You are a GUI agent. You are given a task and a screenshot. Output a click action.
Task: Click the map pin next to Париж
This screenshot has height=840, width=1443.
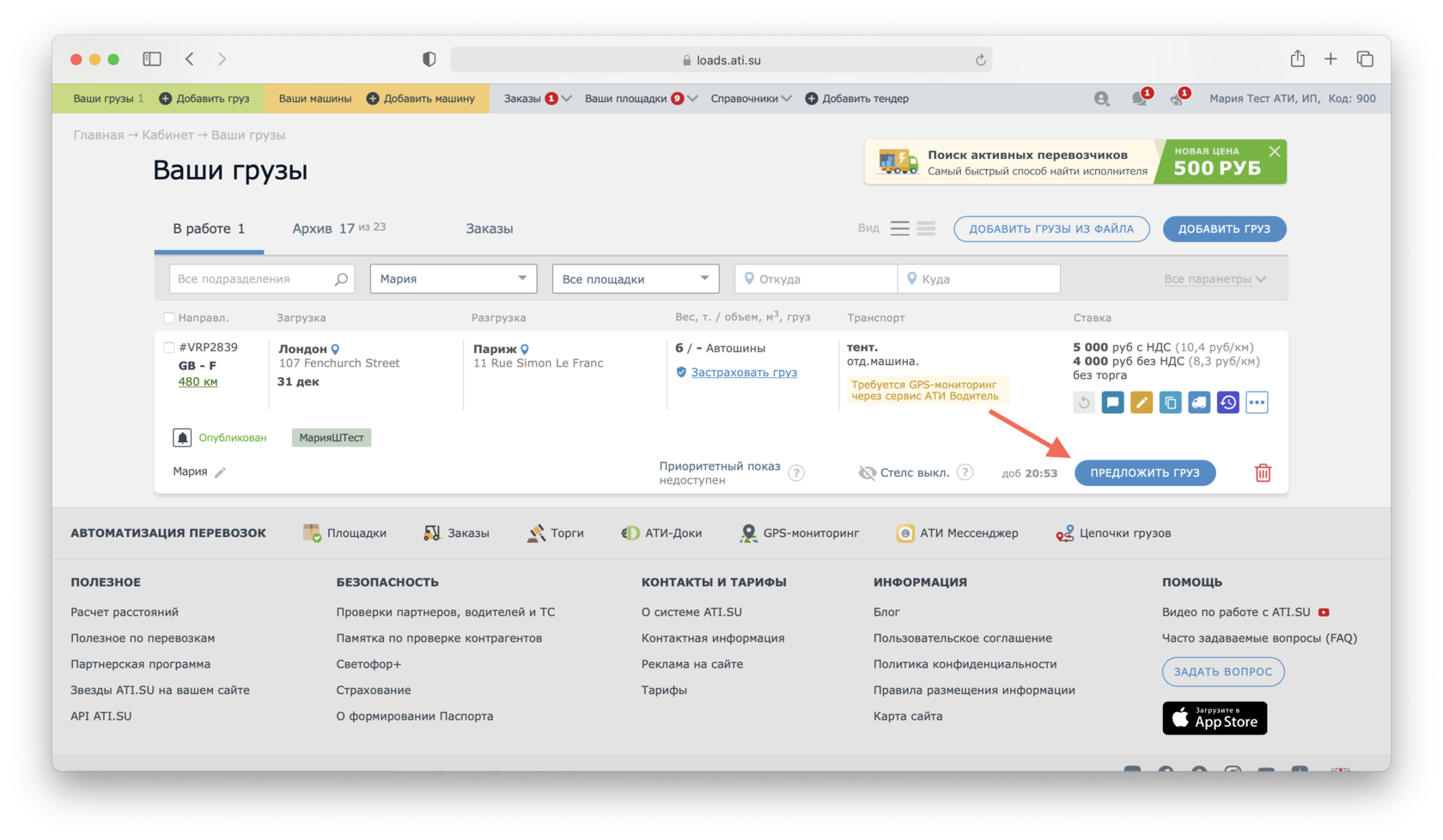[x=524, y=349]
